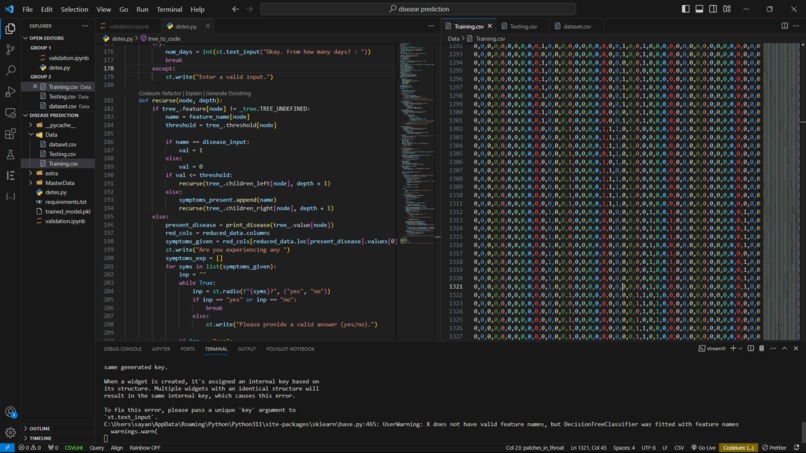This screenshot has width=806, height=453.
Task: Collapse the DISEASE PREDICTION folder section
Action: click(54, 115)
